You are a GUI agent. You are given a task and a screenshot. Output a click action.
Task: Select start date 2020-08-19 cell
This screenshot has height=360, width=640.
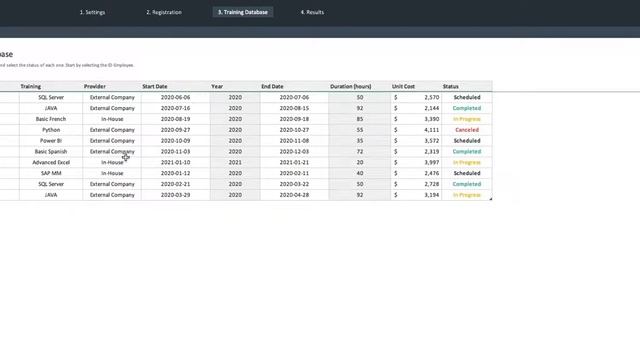[x=176, y=119]
